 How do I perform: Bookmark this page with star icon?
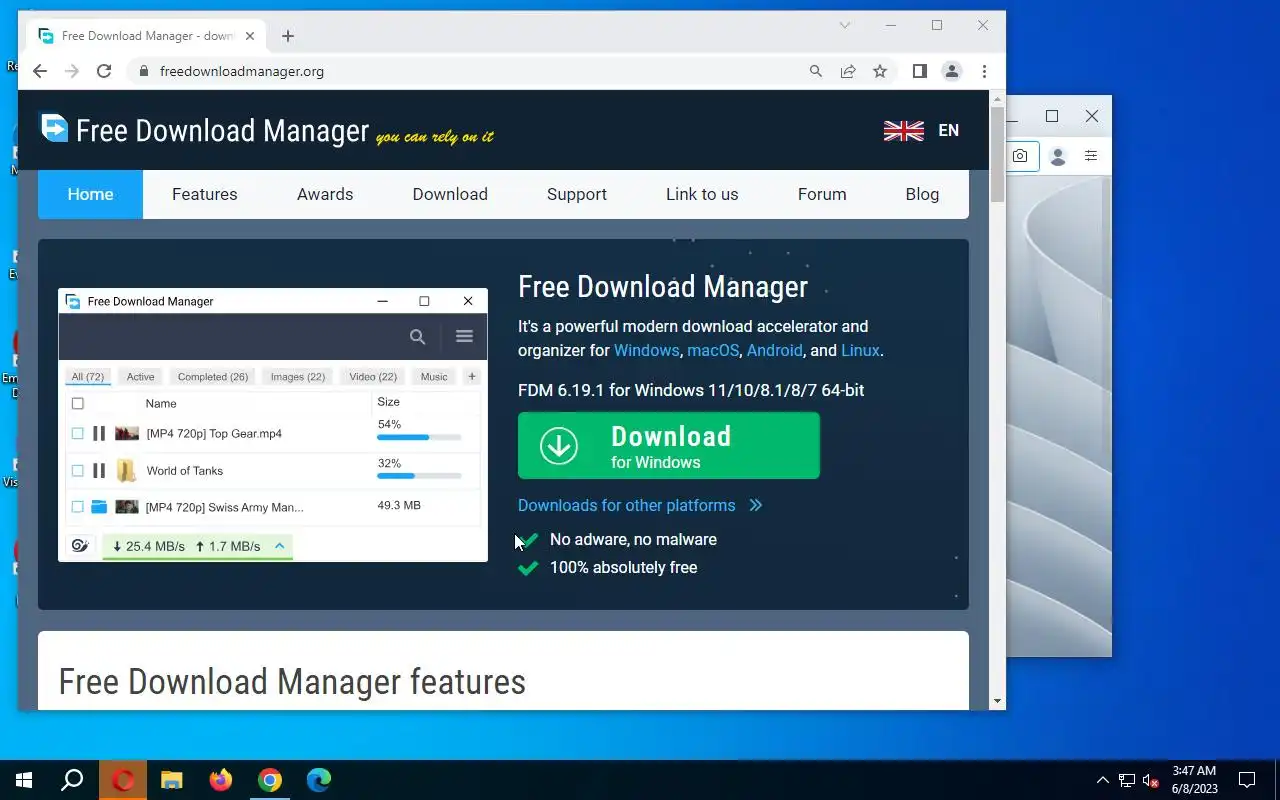click(880, 71)
